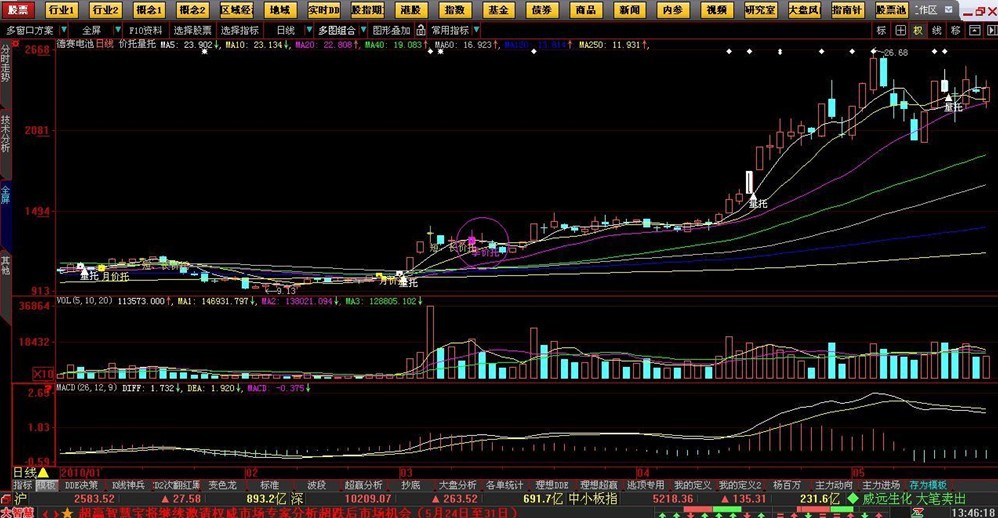Click the panel collapse icon in toolbar
Image resolution: width=998 pixels, height=518 pixels.
(x=974, y=30)
